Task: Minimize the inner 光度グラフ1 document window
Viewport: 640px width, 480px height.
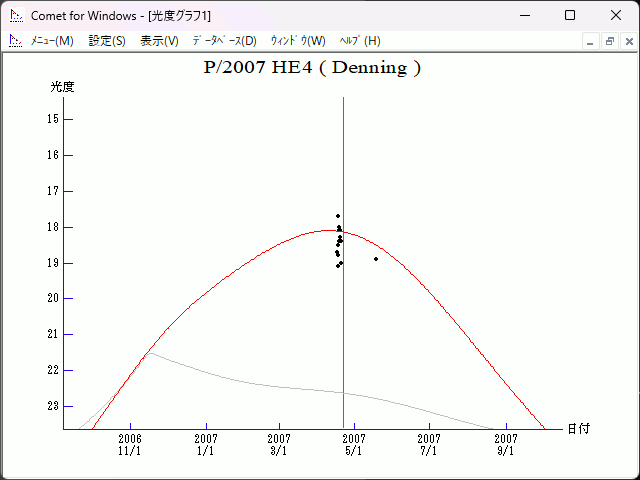Action: click(x=591, y=41)
